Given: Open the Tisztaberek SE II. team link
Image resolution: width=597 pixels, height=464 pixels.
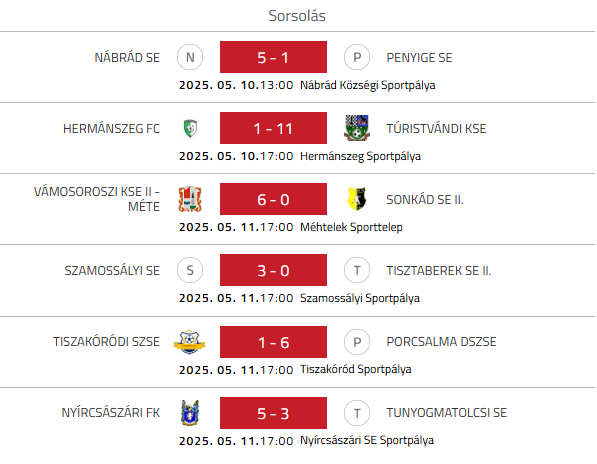Looking at the screenshot, I should [x=439, y=271].
